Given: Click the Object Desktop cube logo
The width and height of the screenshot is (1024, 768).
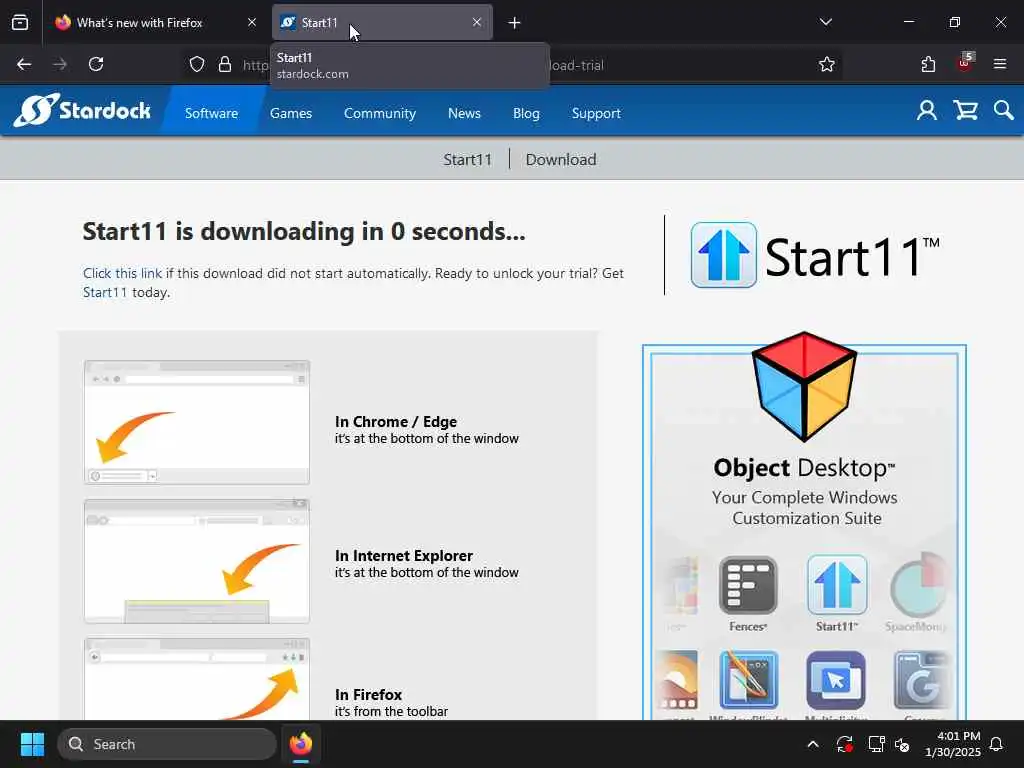Looking at the screenshot, I should point(804,387).
